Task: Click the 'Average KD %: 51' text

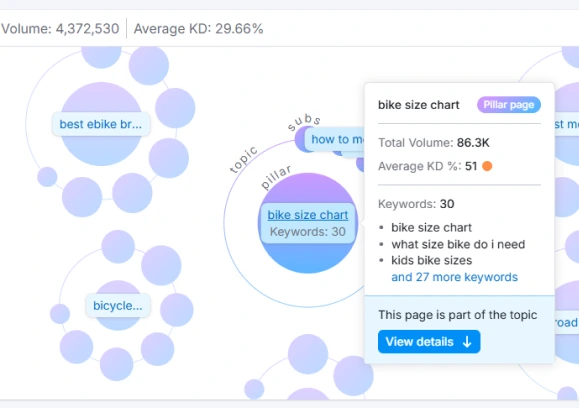Action: pyautogui.click(x=428, y=166)
